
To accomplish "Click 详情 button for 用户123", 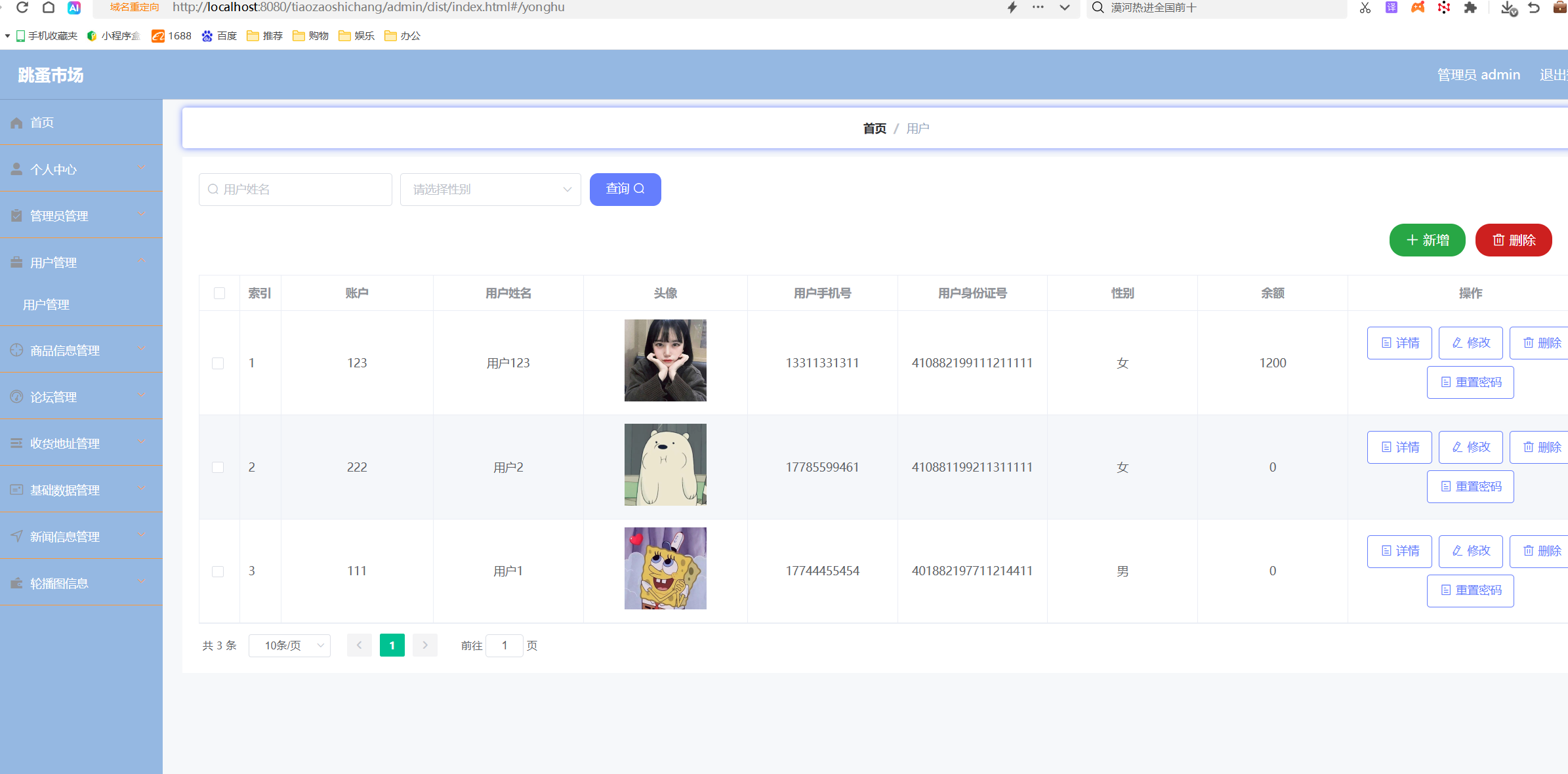I will click(x=1400, y=343).
